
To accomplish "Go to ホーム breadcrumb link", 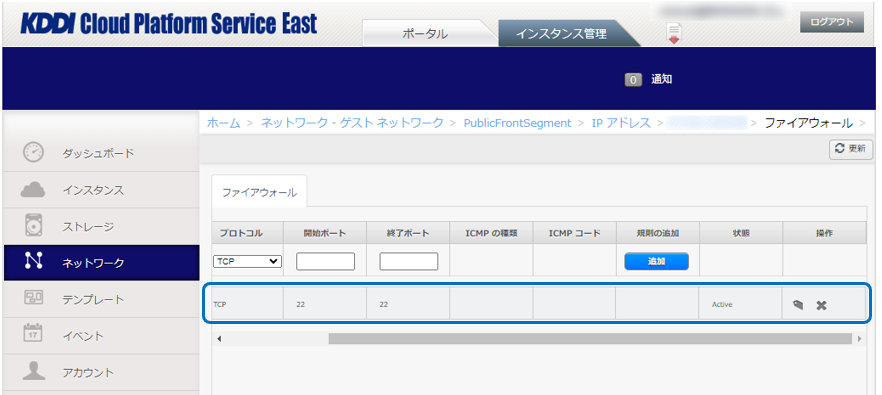I will pyautogui.click(x=223, y=123).
